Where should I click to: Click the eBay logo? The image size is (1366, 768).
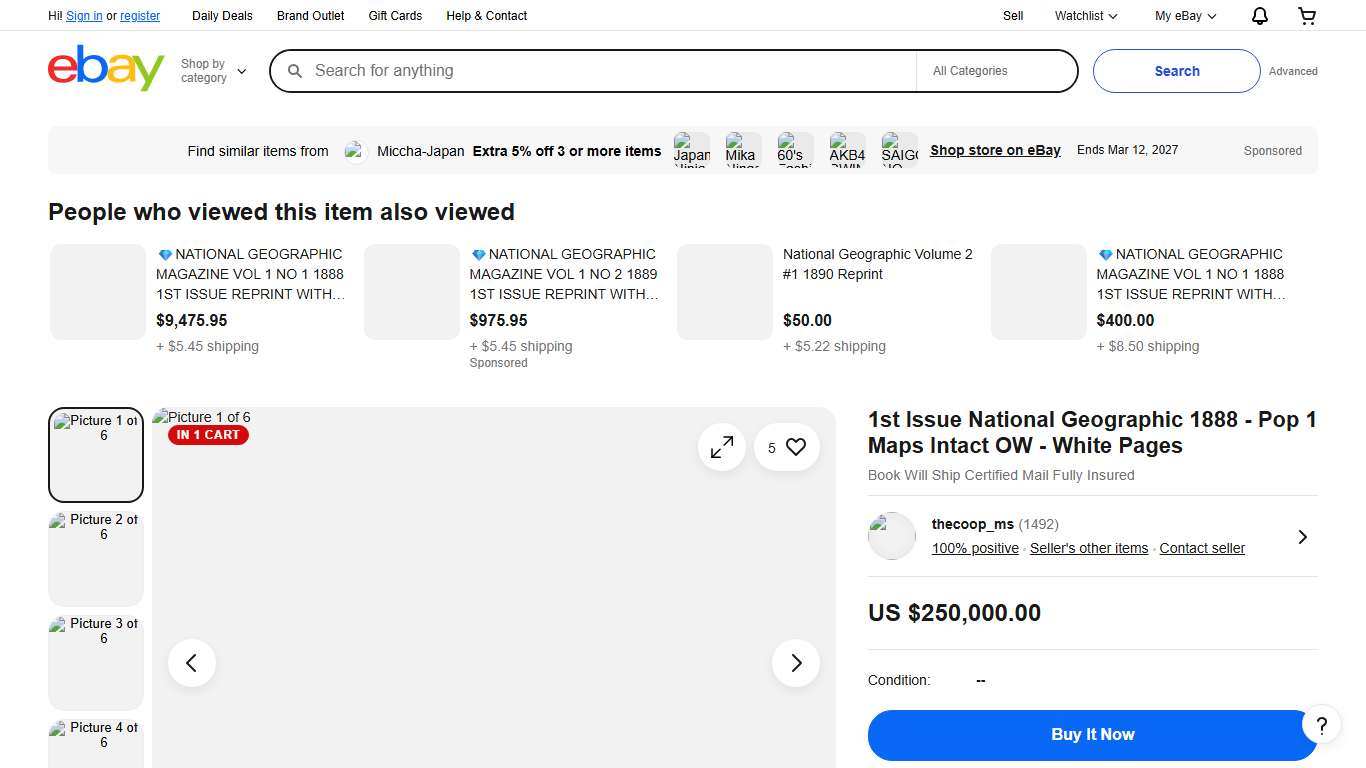106,69
